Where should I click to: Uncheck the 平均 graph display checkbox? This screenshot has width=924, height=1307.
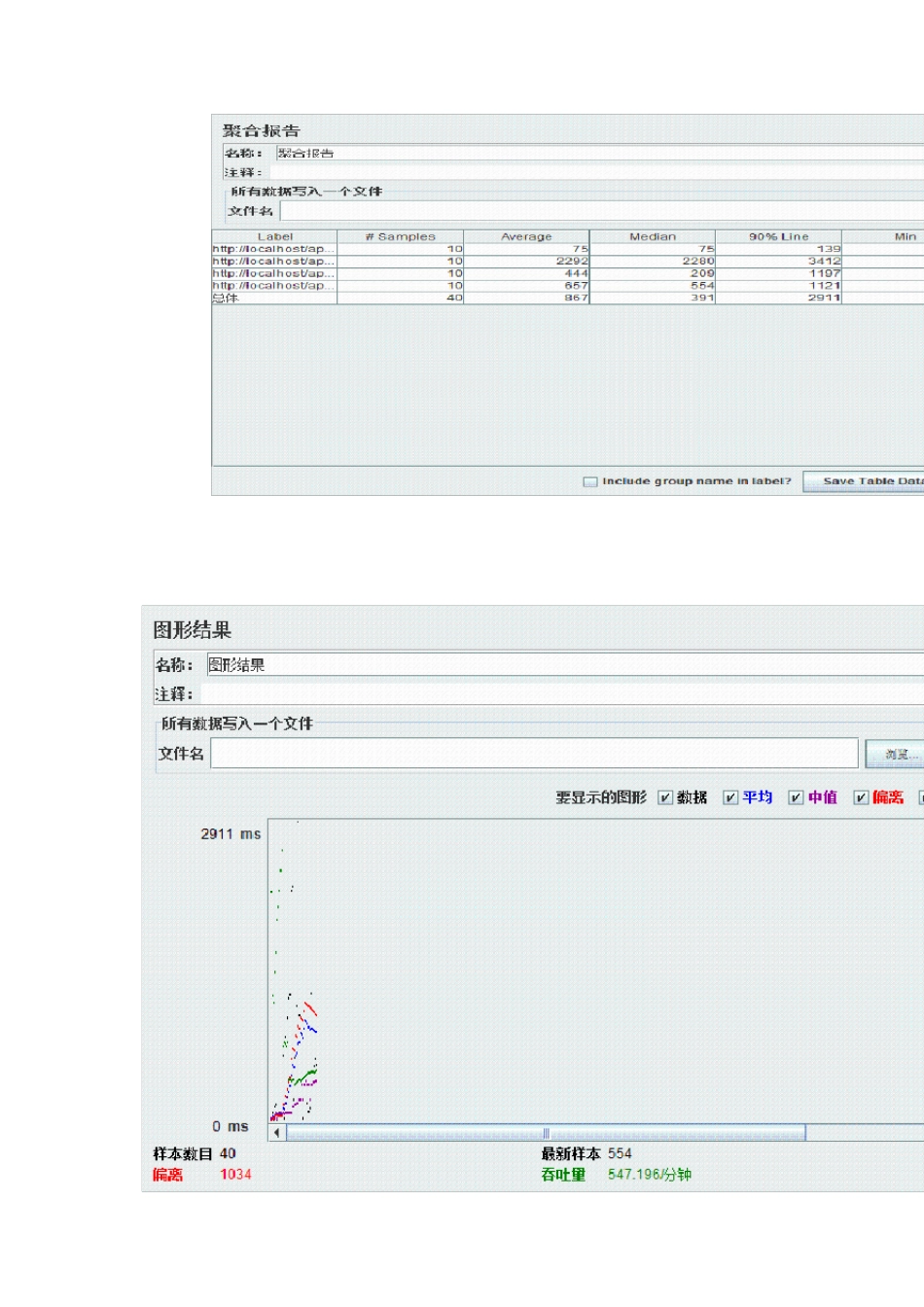point(730,797)
